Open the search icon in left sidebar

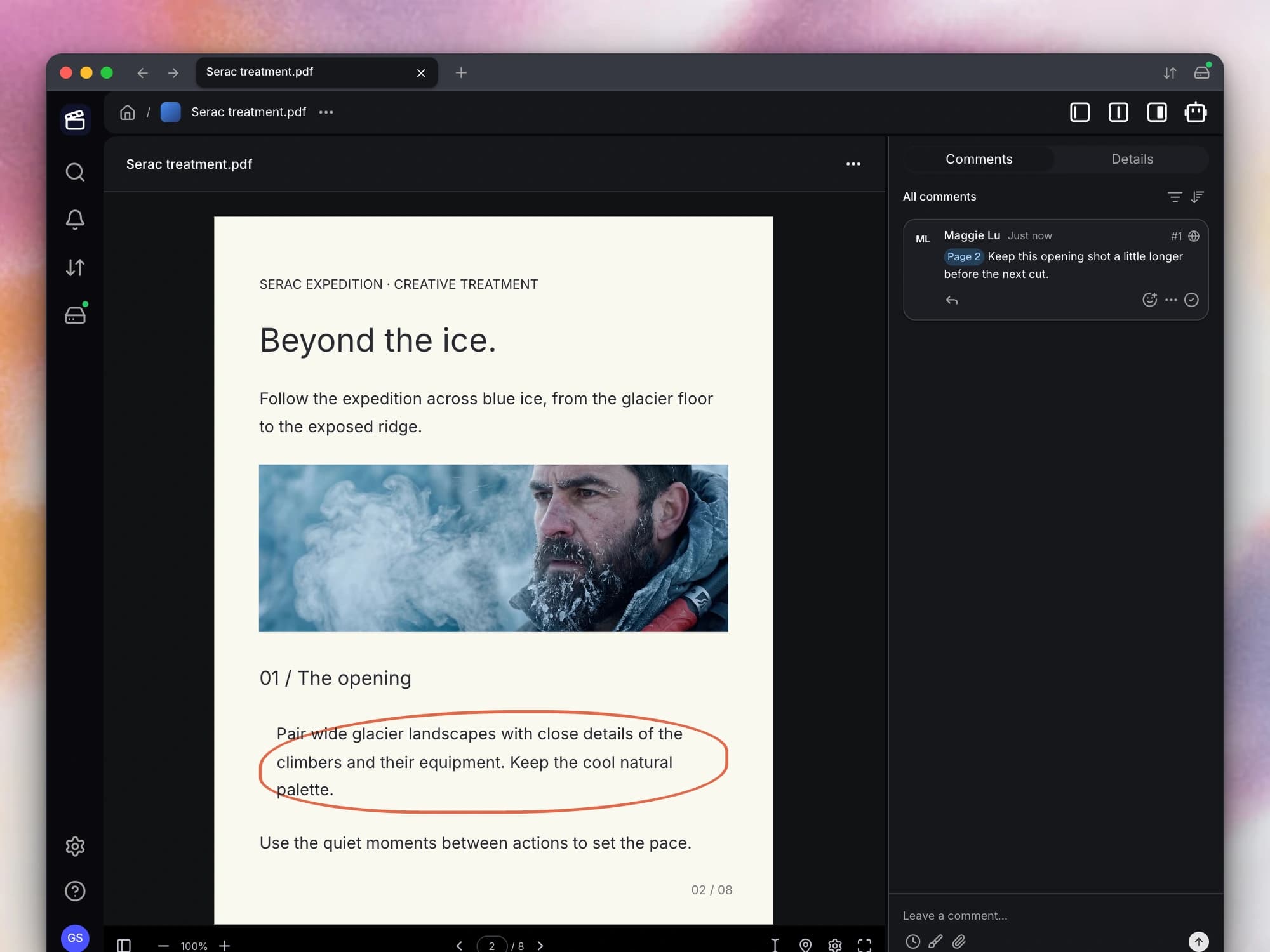(75, 172)
